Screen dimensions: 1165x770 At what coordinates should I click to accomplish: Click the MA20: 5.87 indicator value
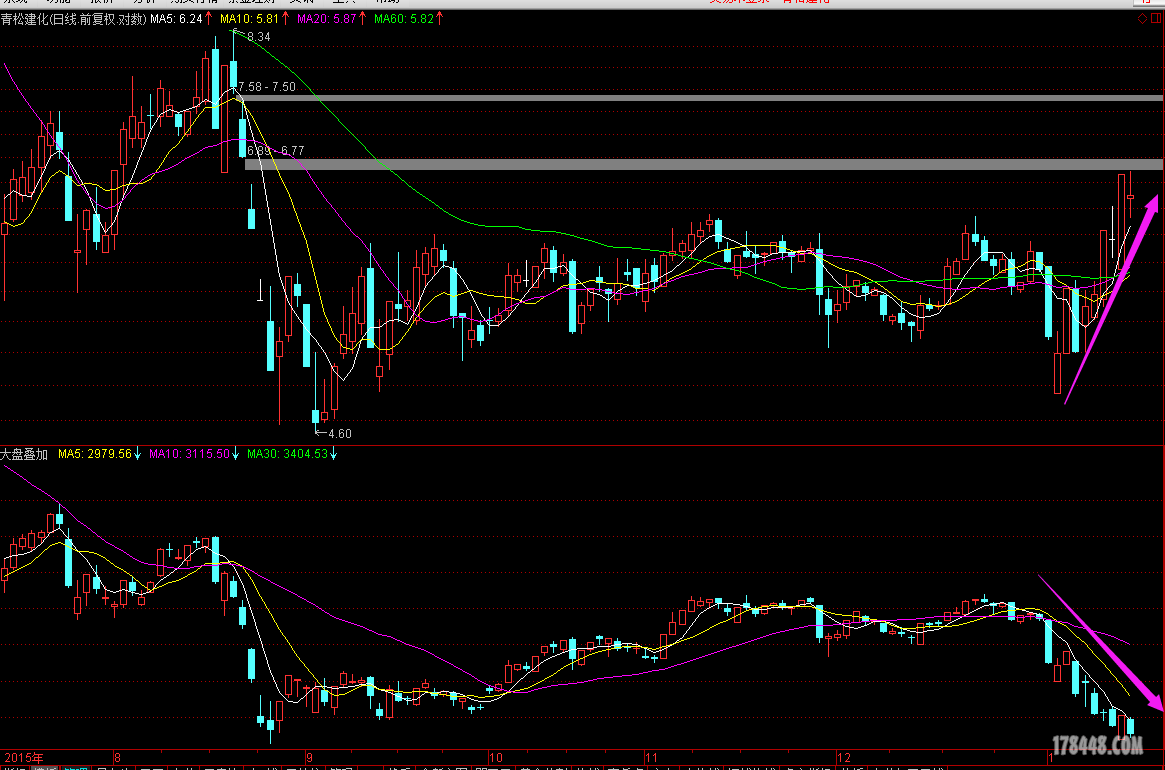(327, 19)
